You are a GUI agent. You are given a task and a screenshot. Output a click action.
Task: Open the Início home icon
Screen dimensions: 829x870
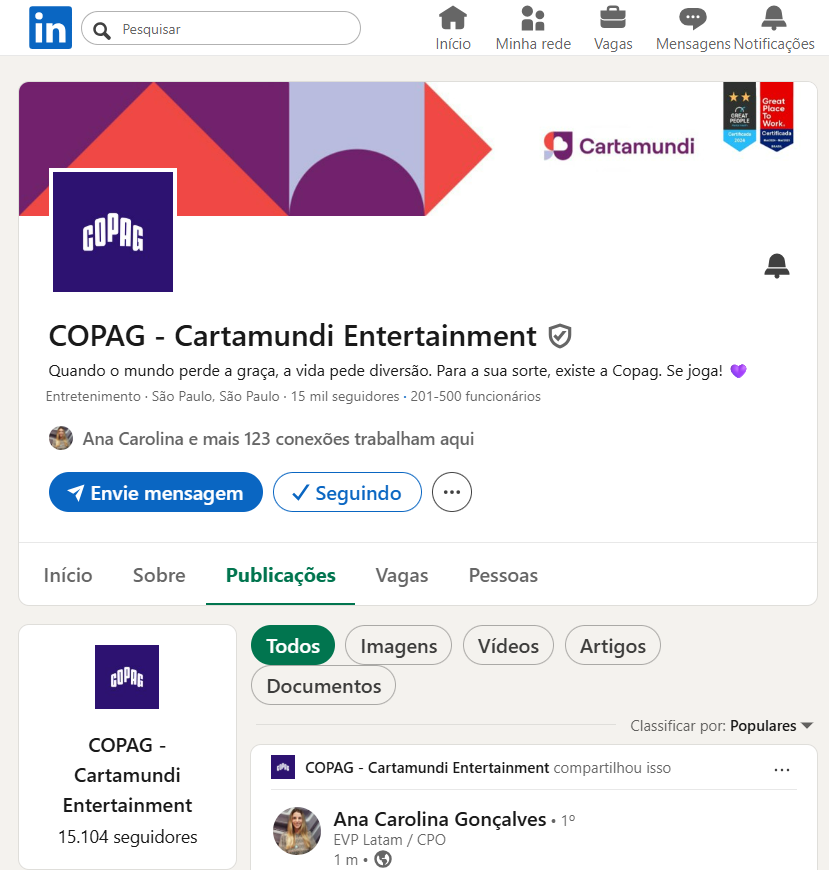pyautogui.click(x=453, y=18)
